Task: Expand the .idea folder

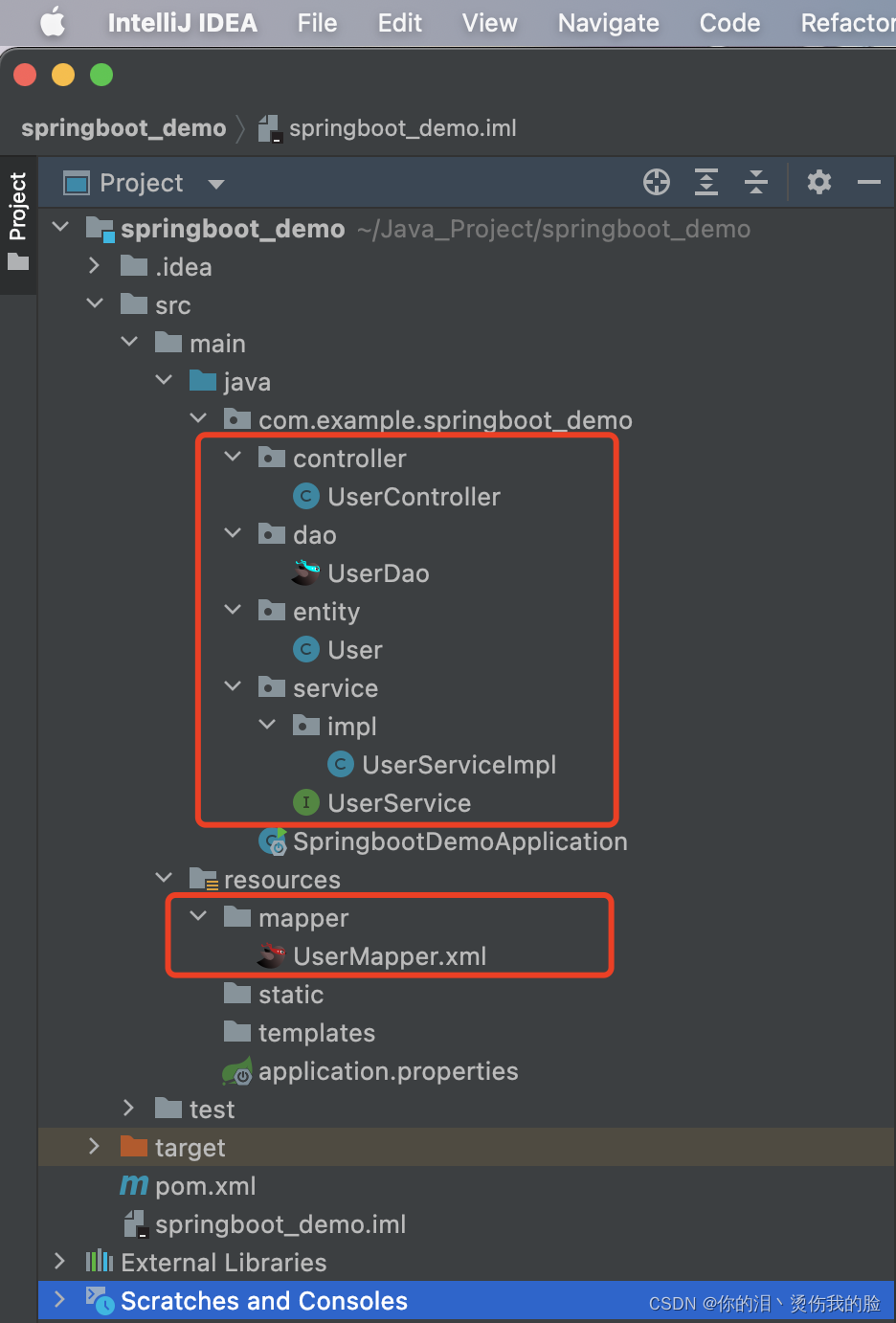Action: click(x=94, y=265)
